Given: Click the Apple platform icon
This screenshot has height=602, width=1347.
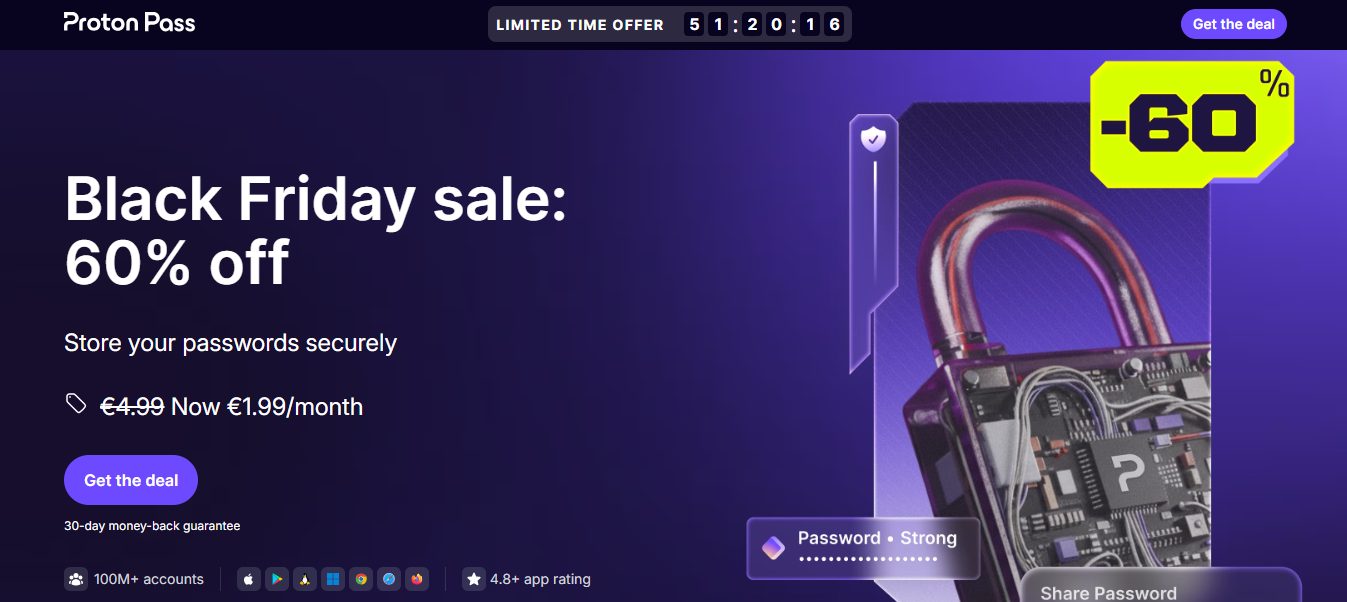Looking at the screenshot, I should (248, 579).
